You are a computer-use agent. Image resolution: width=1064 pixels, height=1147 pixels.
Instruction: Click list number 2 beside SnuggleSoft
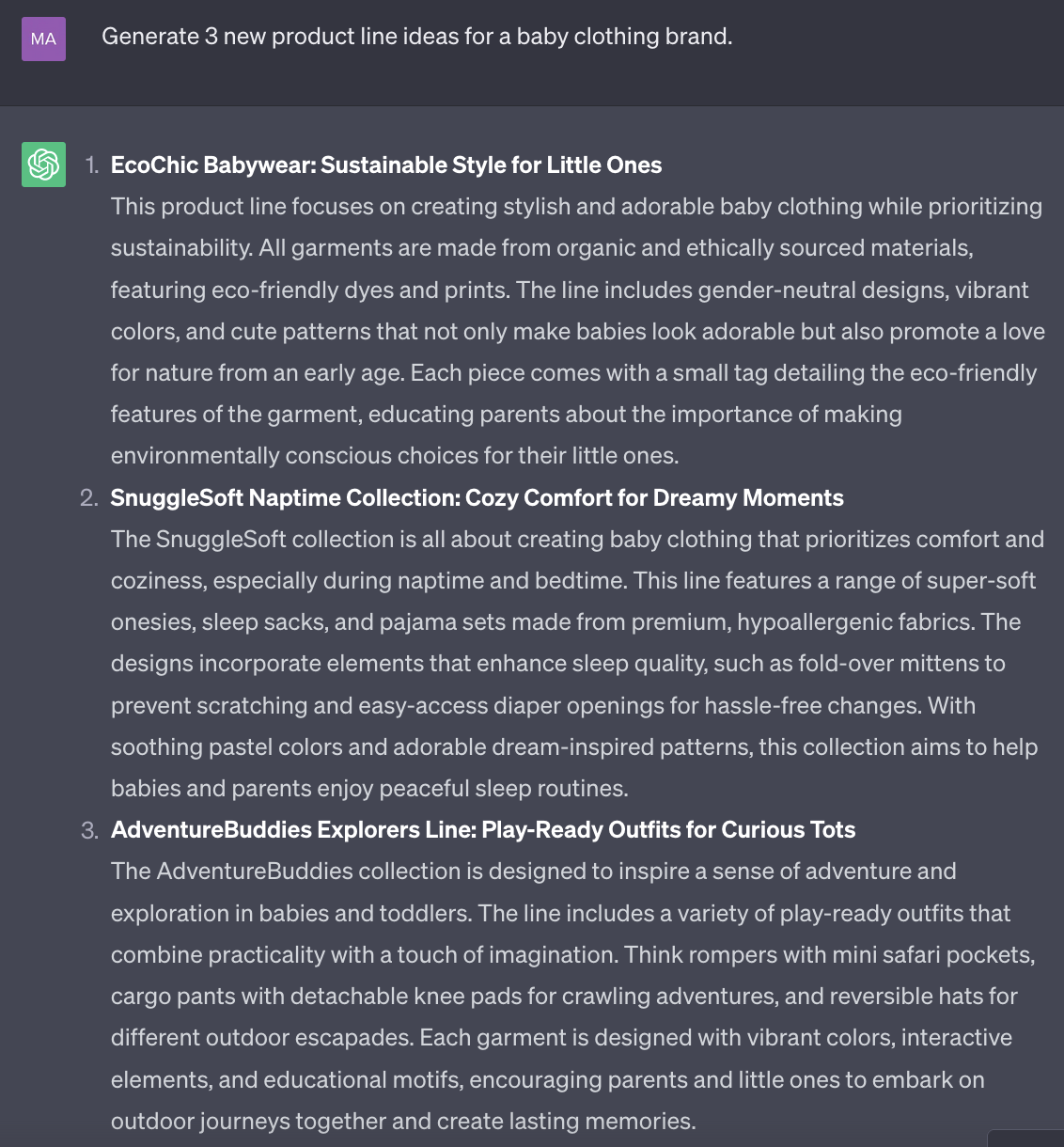coord(89,497)
